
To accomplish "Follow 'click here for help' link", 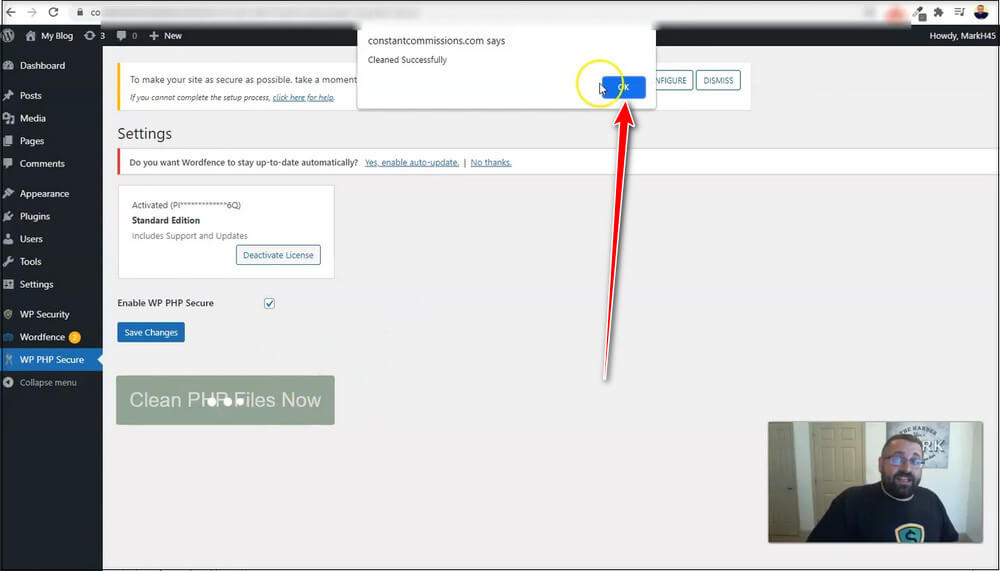I will 303,98.
